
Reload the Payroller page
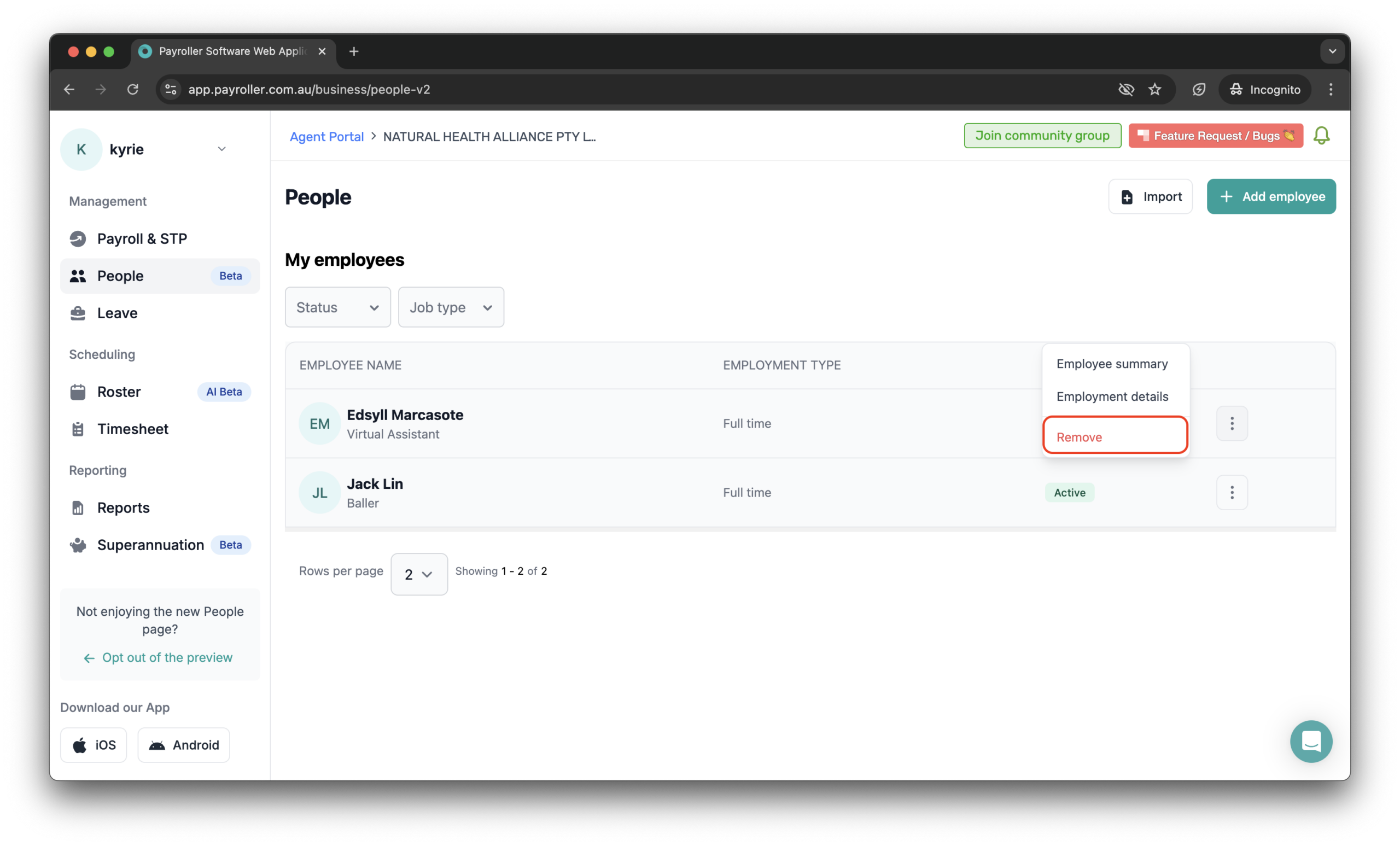coord(133,89)
